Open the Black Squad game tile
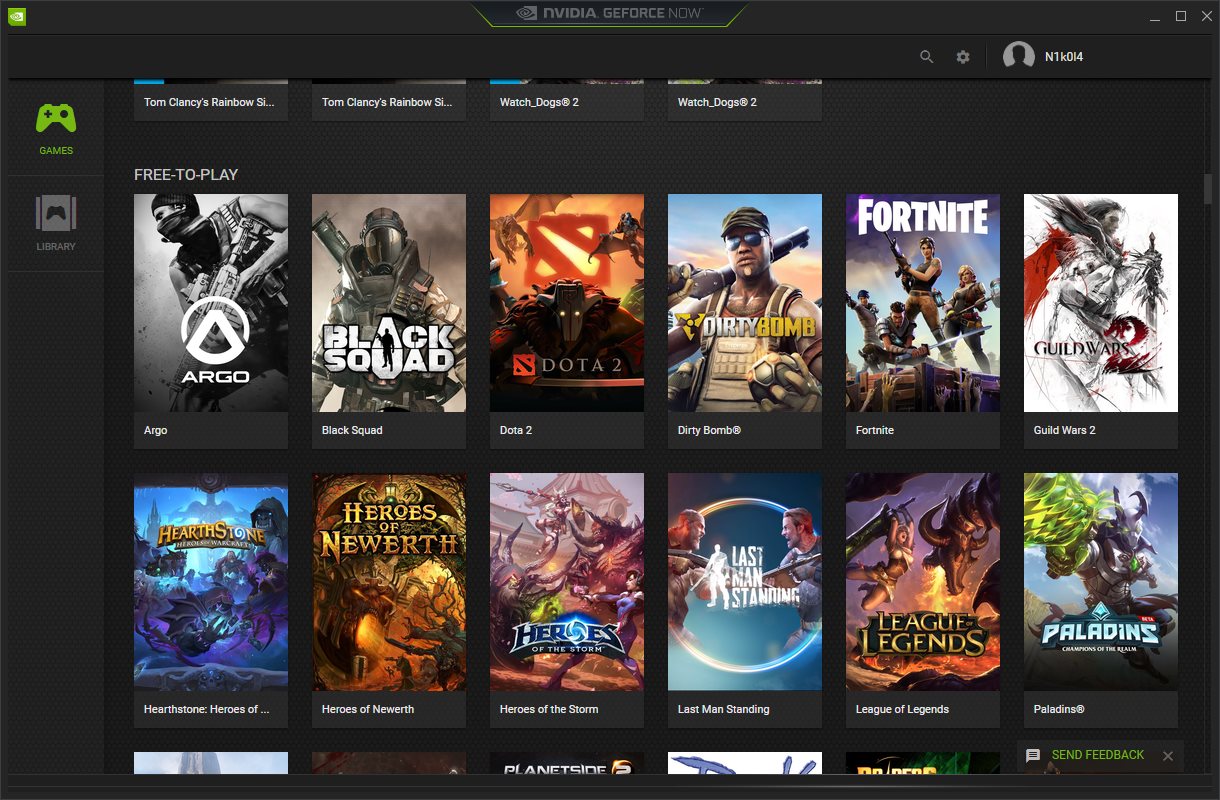This screenshot has width=1220, height=800. [388, 303]
